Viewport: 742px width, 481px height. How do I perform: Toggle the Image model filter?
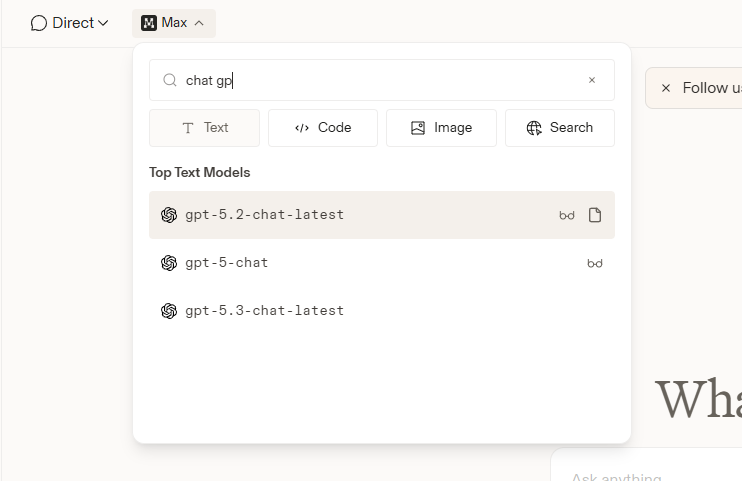[x=441, y=128]
